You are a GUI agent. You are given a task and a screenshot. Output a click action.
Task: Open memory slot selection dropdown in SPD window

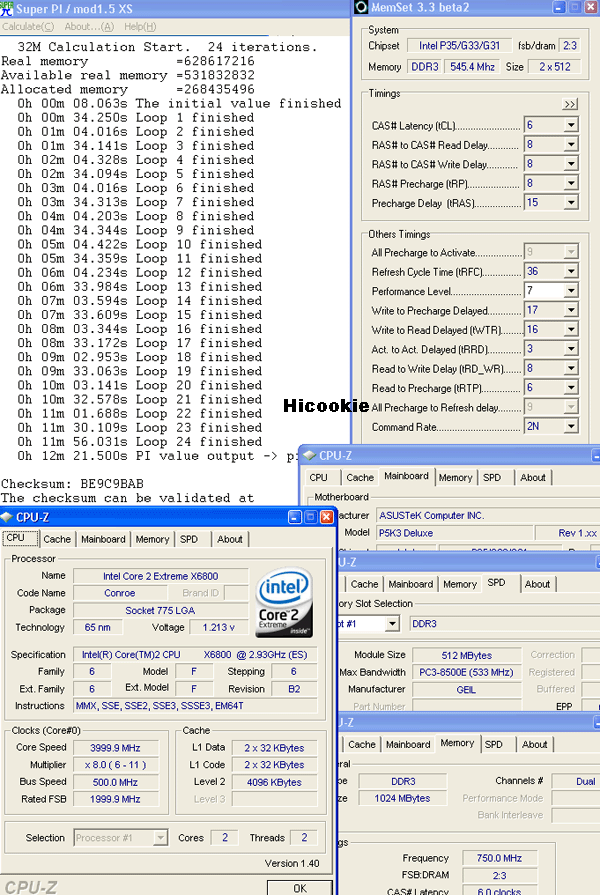pyautogui.click(x=392, y=624)
